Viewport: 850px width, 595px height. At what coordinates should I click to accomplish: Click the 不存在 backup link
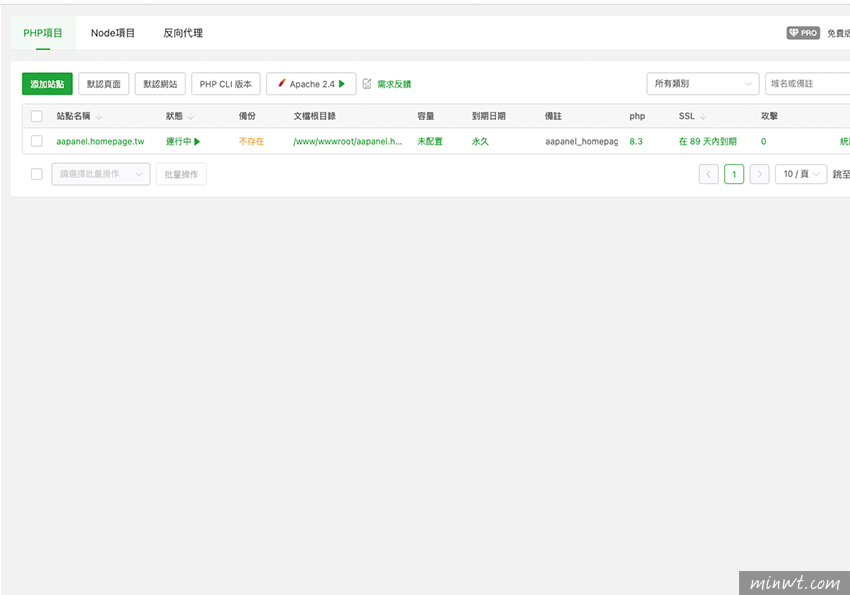[x=251, y=141]
